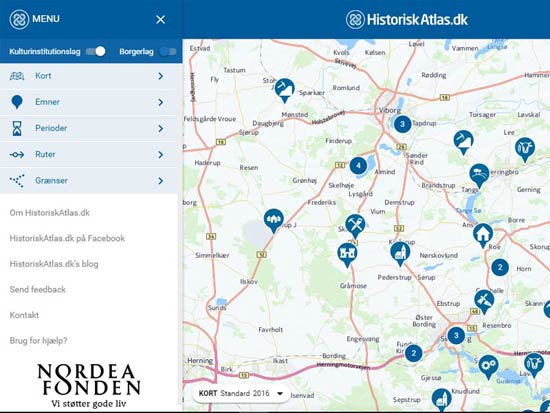Image resolution: width=550 pixels, height=413 pixels.
Task: Open HistoriskAtlas.dk's blog link
Action: point(54,264)
